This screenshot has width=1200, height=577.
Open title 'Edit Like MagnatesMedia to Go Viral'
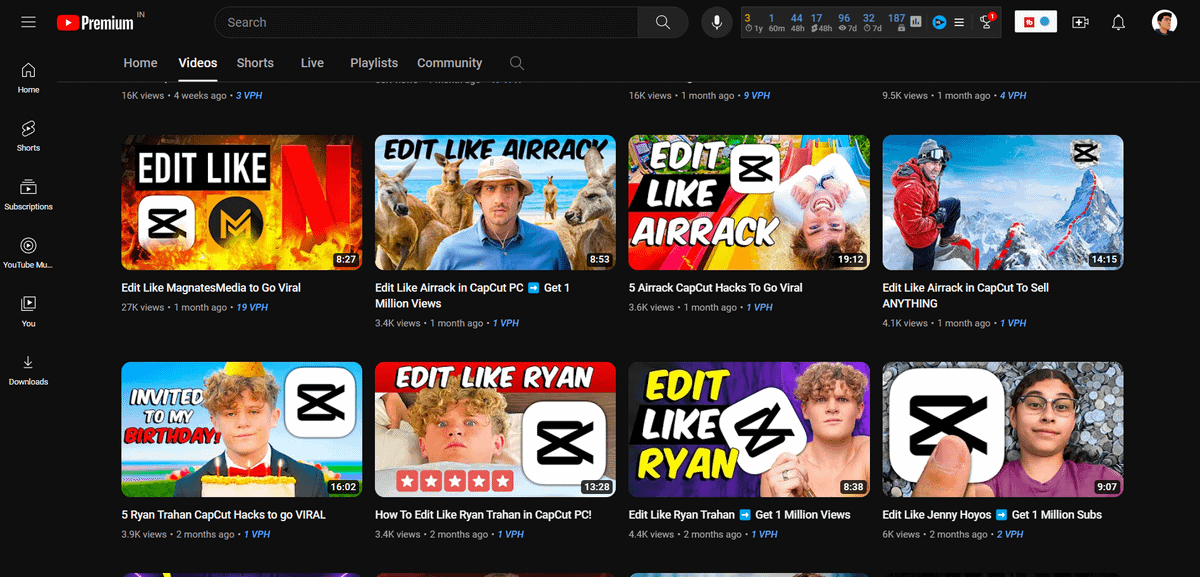click(x=211, y=288)
